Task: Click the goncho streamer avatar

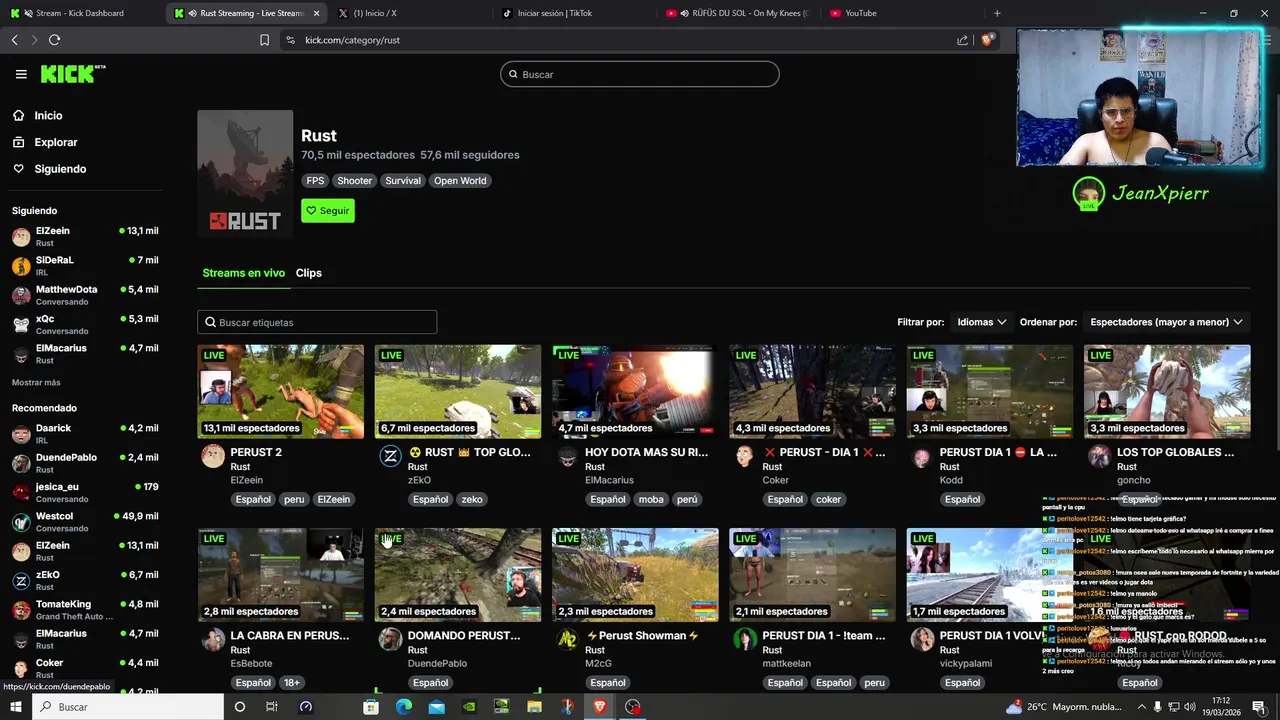Action: point(1099,457)
